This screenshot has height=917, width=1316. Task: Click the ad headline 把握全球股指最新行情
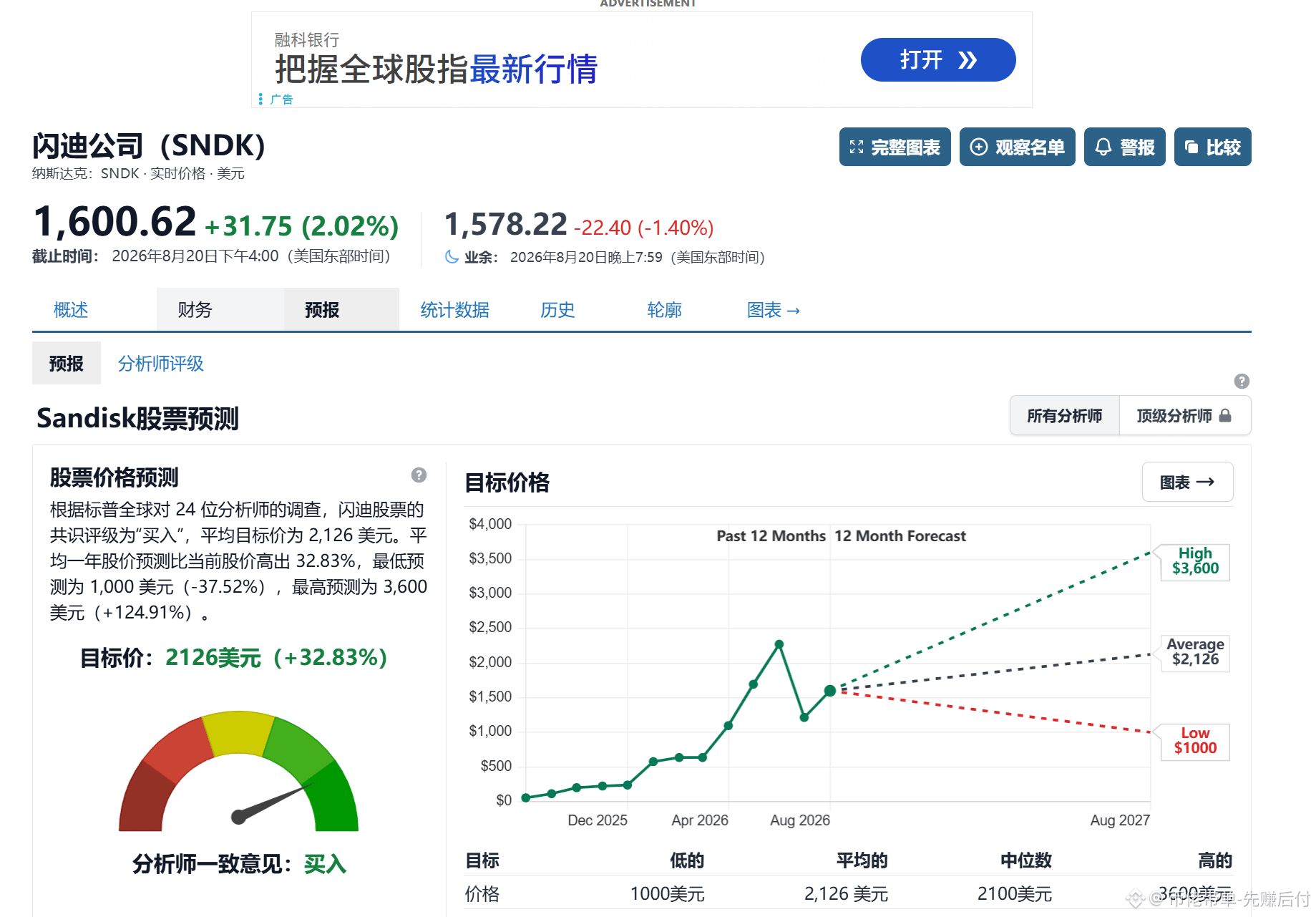tap(436, 69)
